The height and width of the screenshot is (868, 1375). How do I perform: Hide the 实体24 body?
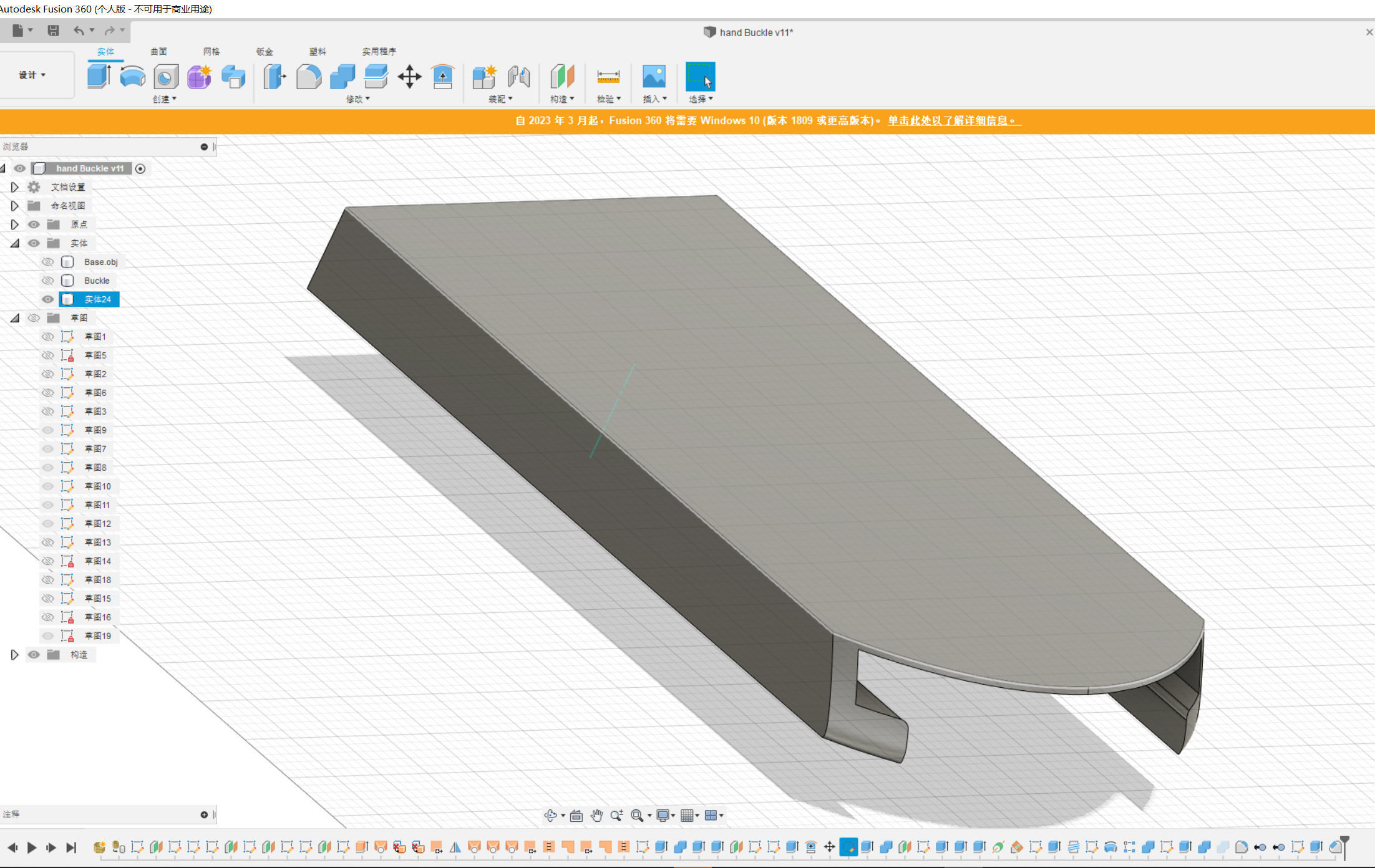point(47,299)
